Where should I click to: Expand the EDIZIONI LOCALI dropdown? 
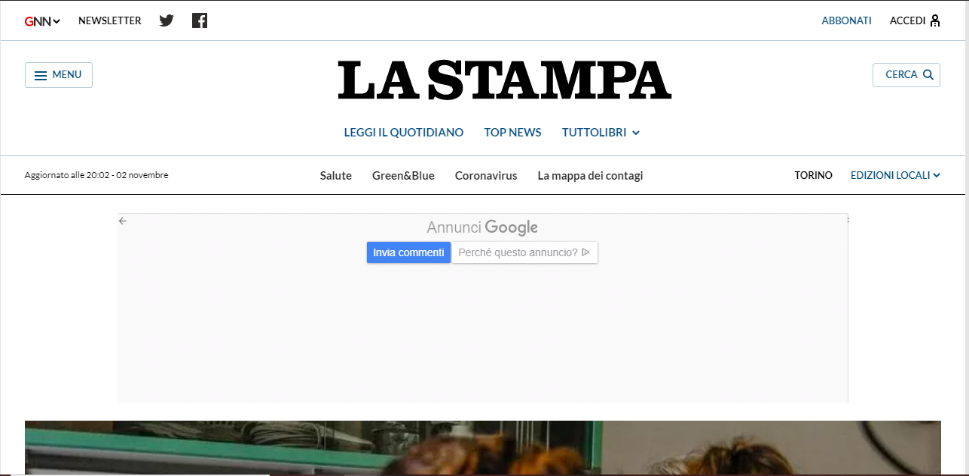(895, 176)
